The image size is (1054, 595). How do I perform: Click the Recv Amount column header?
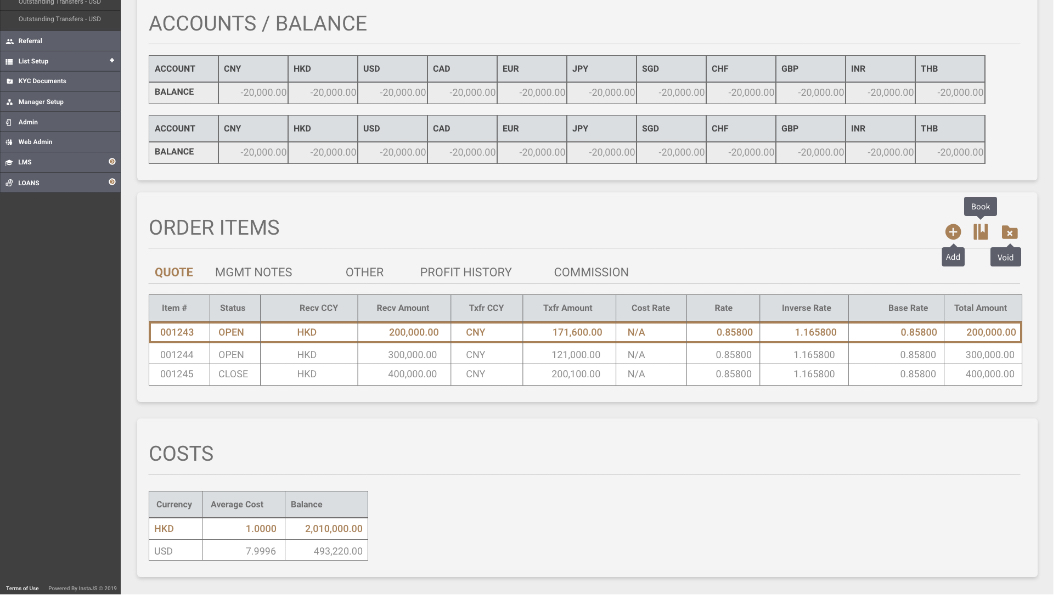point(402,308)
